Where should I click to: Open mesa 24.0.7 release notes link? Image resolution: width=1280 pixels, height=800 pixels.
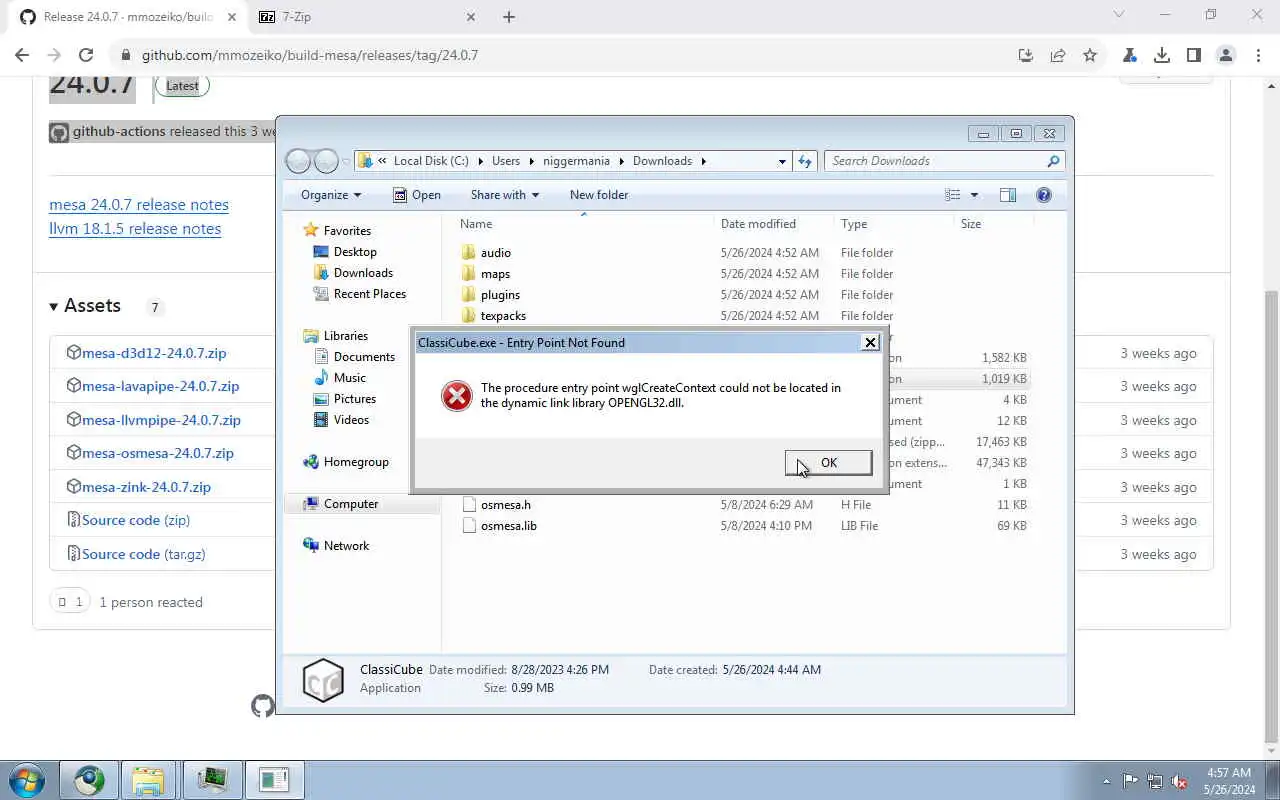click(x=139, y=205)
